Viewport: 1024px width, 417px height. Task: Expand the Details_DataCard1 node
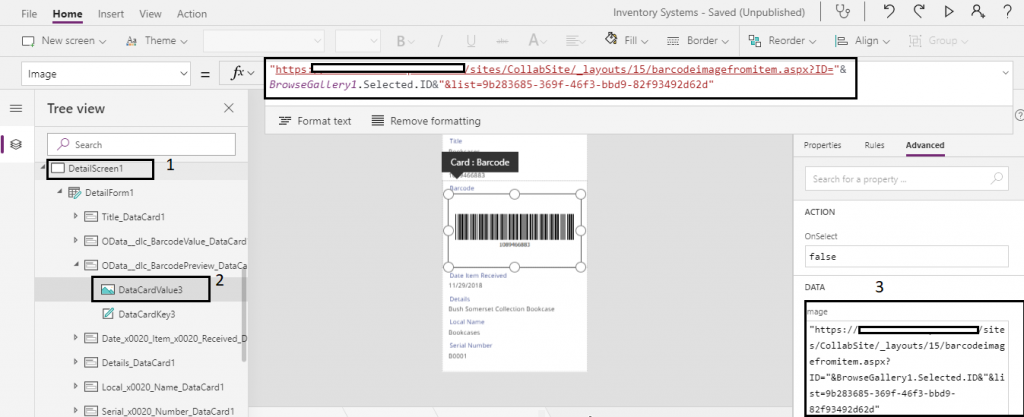coord(78,362)
